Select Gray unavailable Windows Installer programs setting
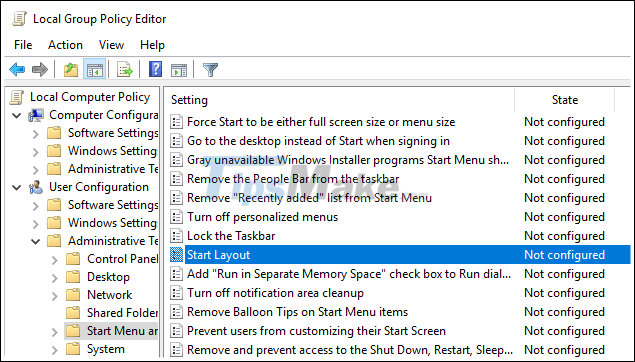Image resolution: width=635 pixels, height=362 pixels. 348,160
